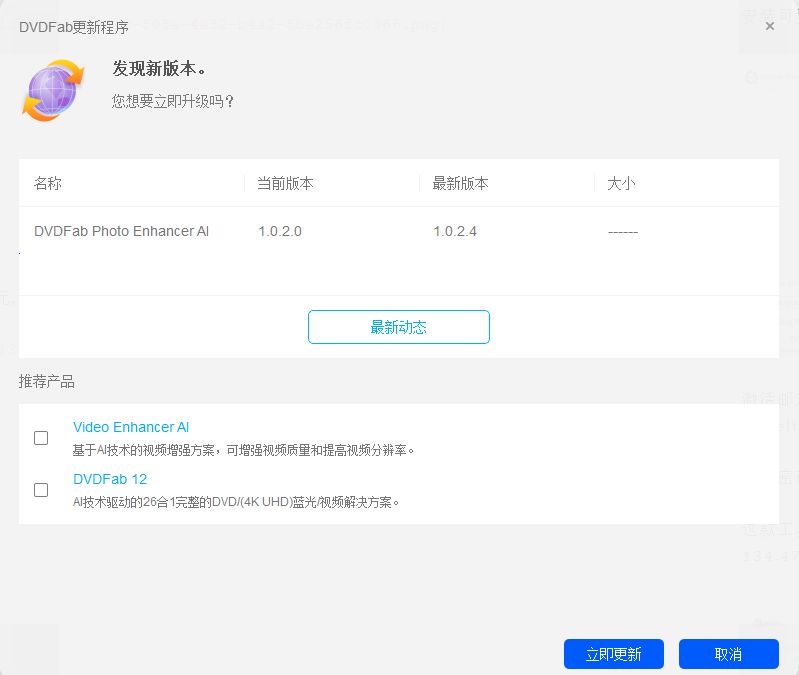Click the 您想要立即升级吗 prompt text
Screen dimensions: 799x675
pyautogui.click(x=173, y=101)
